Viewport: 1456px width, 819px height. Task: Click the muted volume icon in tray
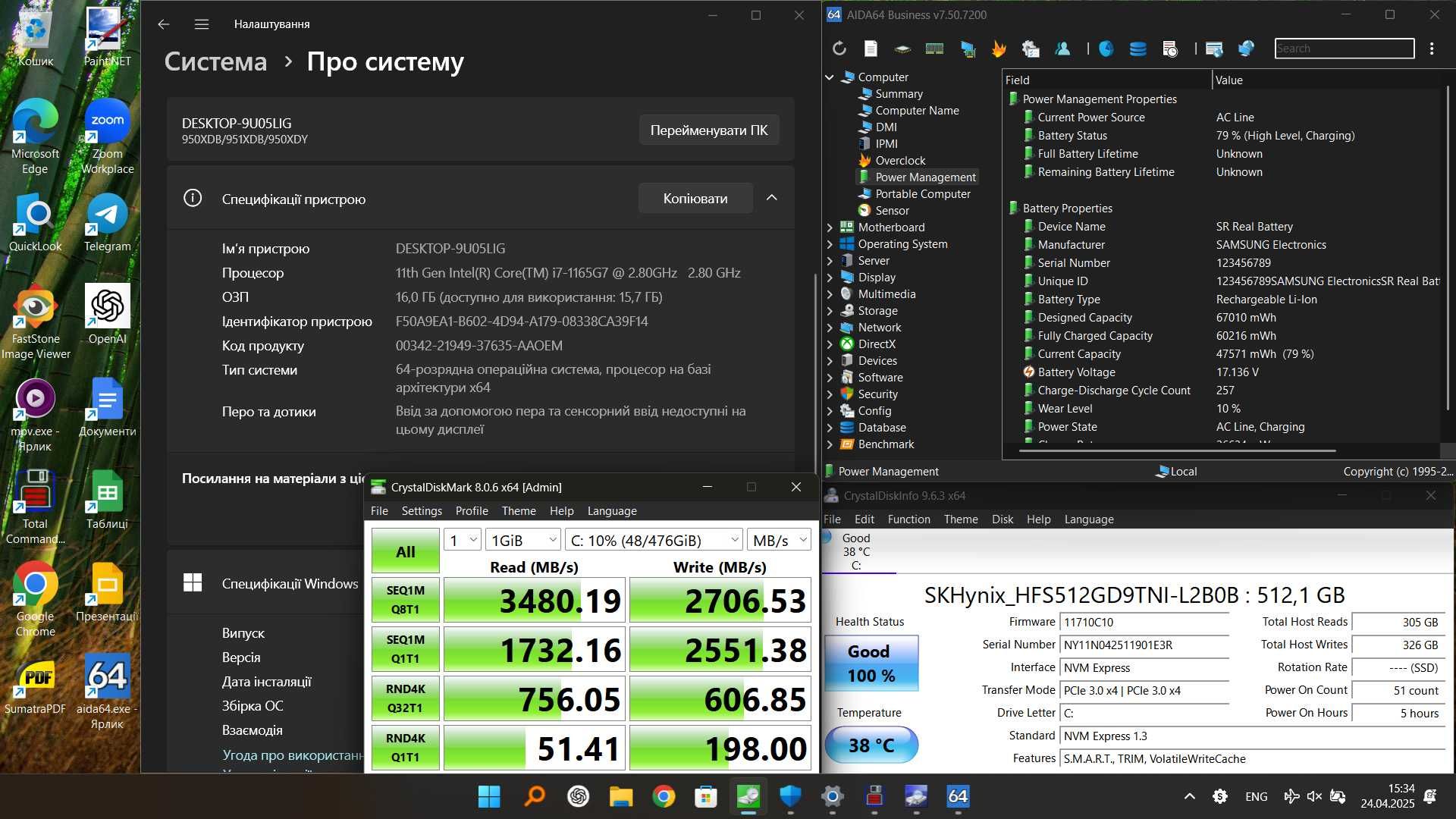(x=1314, y=796)
